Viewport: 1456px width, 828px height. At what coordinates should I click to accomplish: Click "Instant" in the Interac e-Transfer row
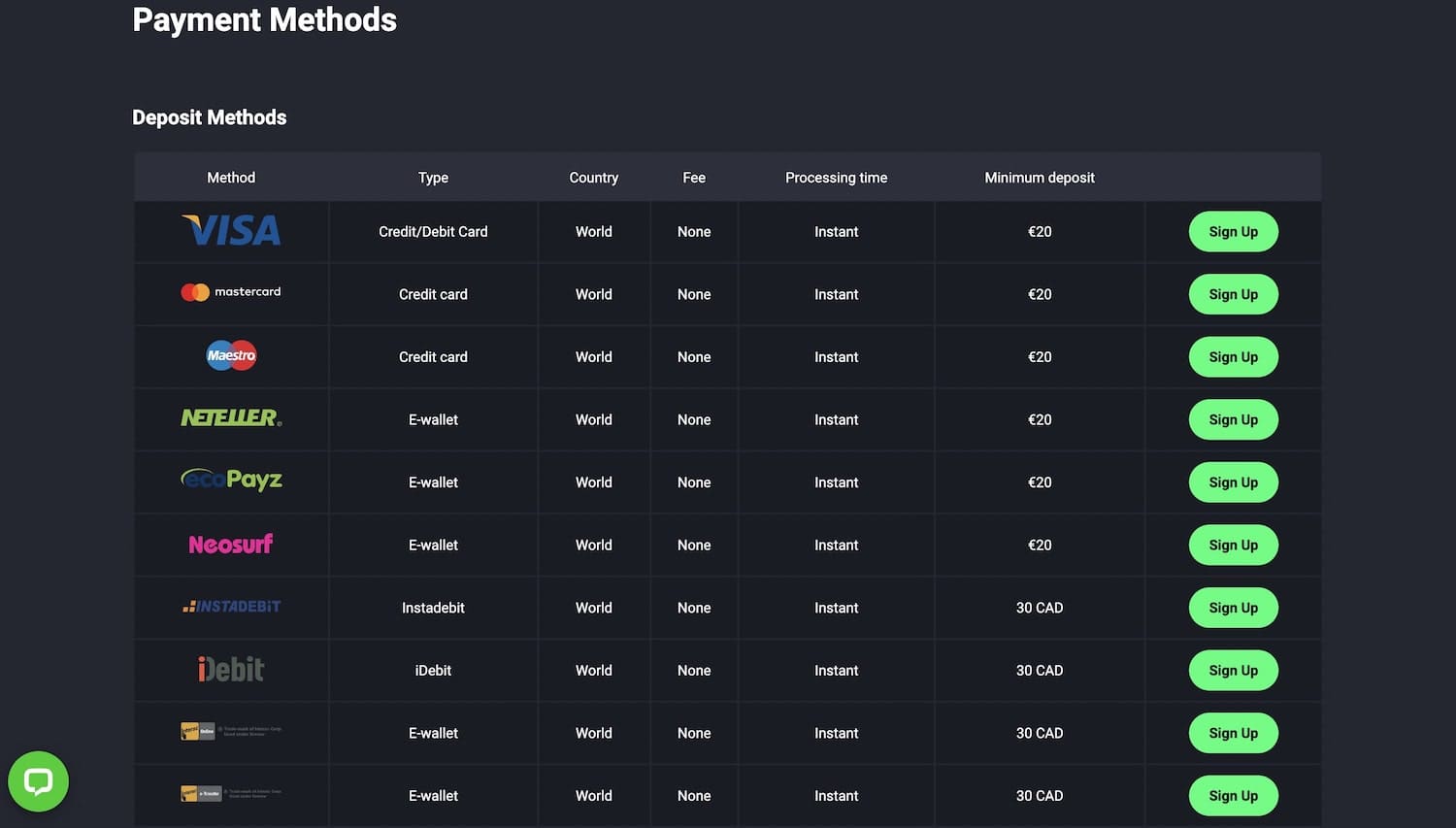click(837, 796)
